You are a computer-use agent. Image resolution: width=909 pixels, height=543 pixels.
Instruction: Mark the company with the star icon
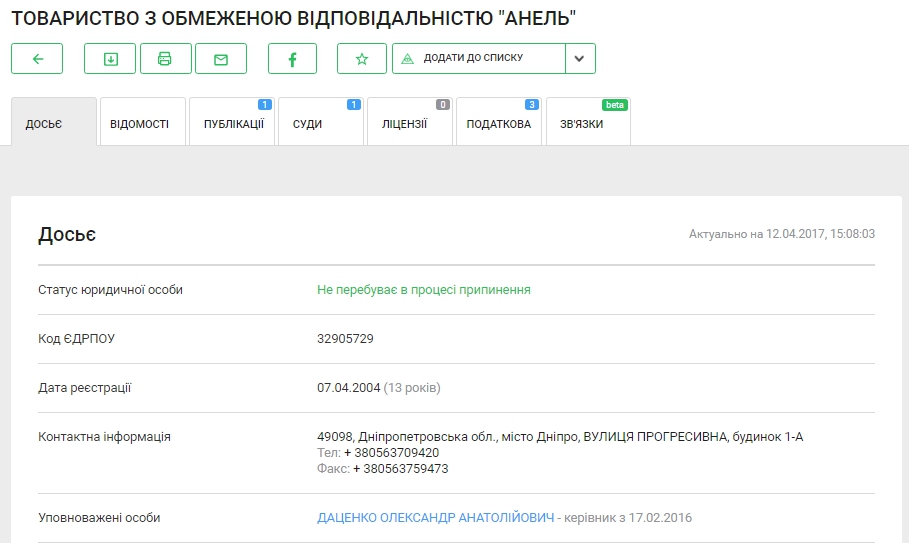click(x=362, y=59)
